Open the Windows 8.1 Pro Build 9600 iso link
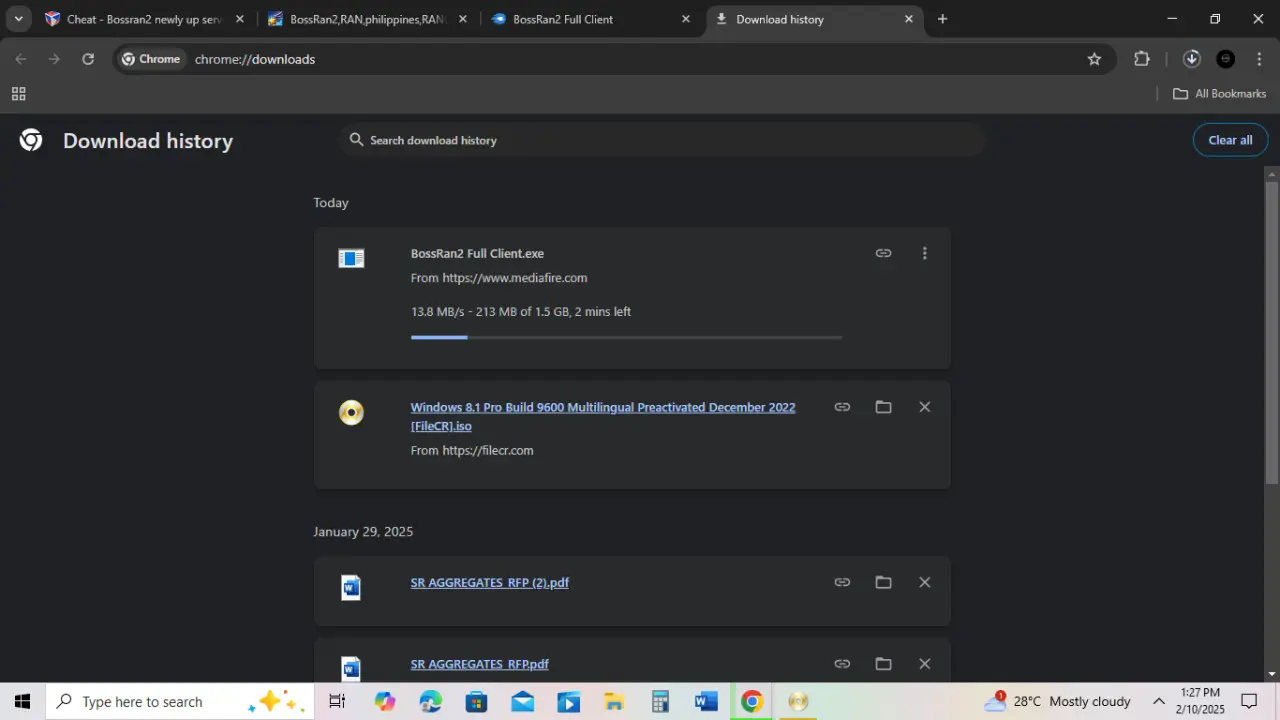This screenshot has height=720, width=1280. [603, 416]
